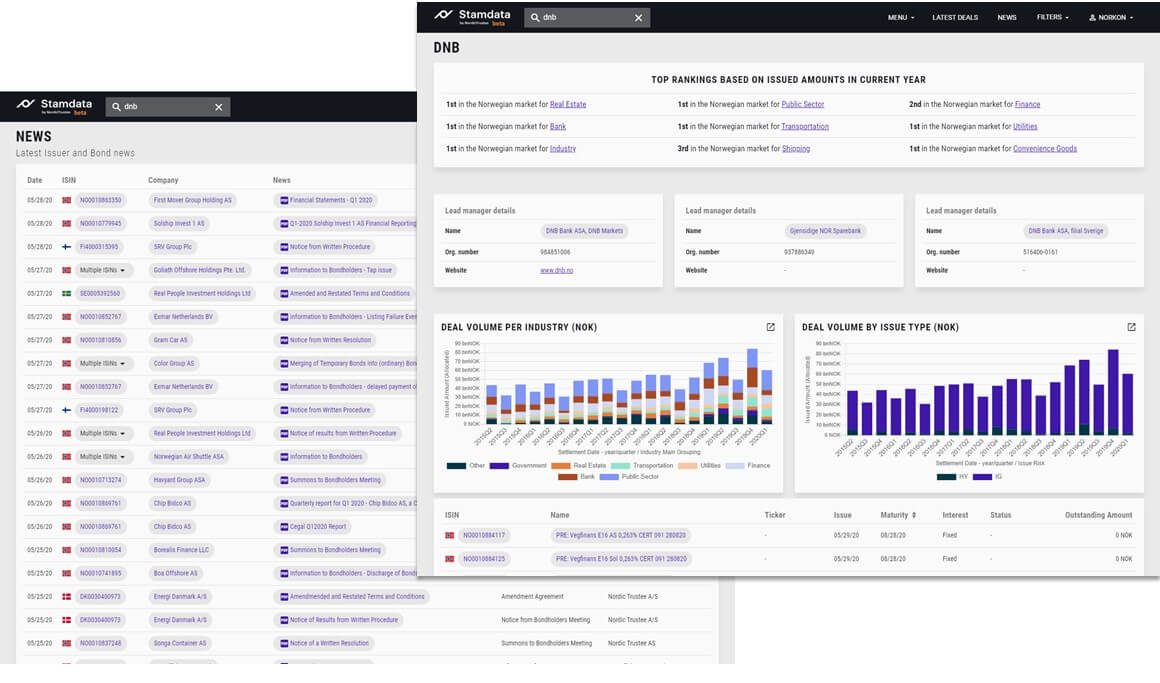Open First Mover Group Holding AS company chip
The width and height of the screenshot is (1160, 683).
pyautogui.click(x=192, y=201)
